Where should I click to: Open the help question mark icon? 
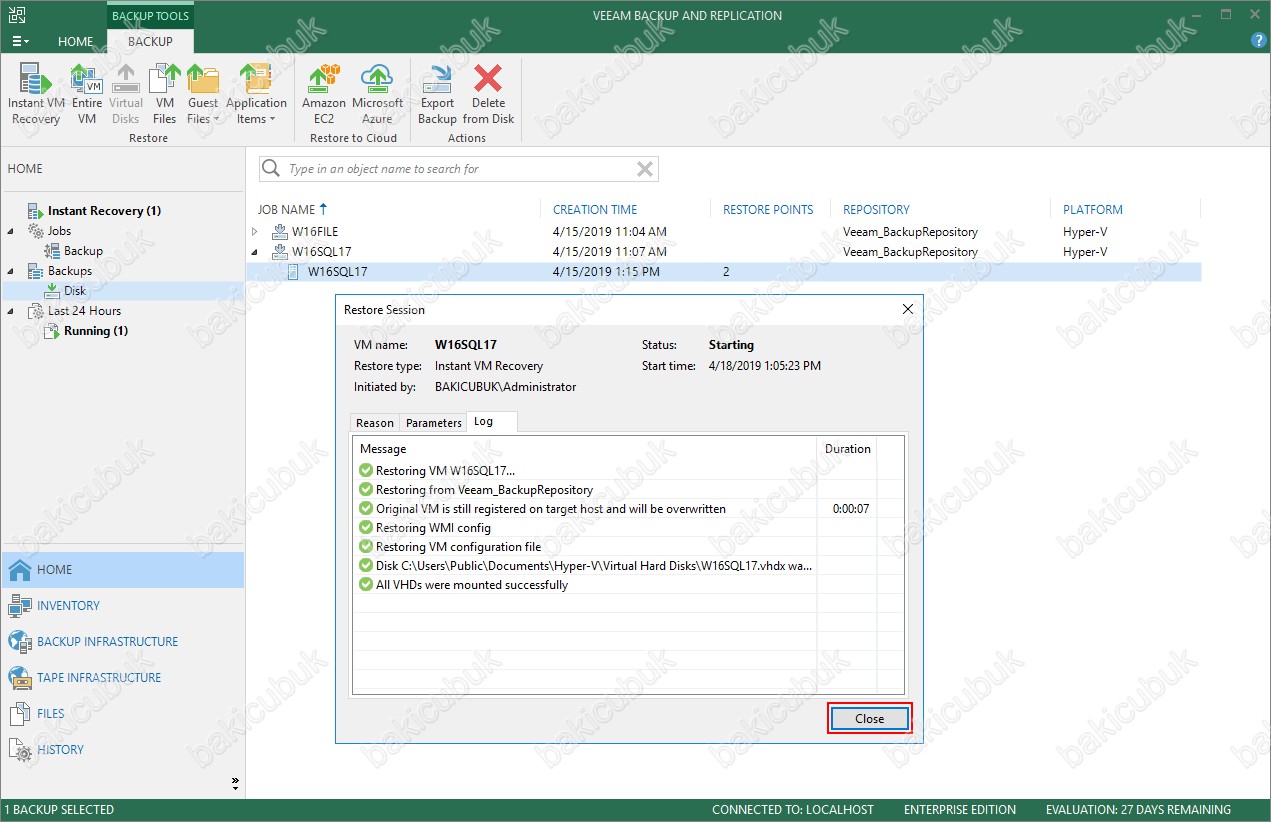click(x=1258, y=40)
